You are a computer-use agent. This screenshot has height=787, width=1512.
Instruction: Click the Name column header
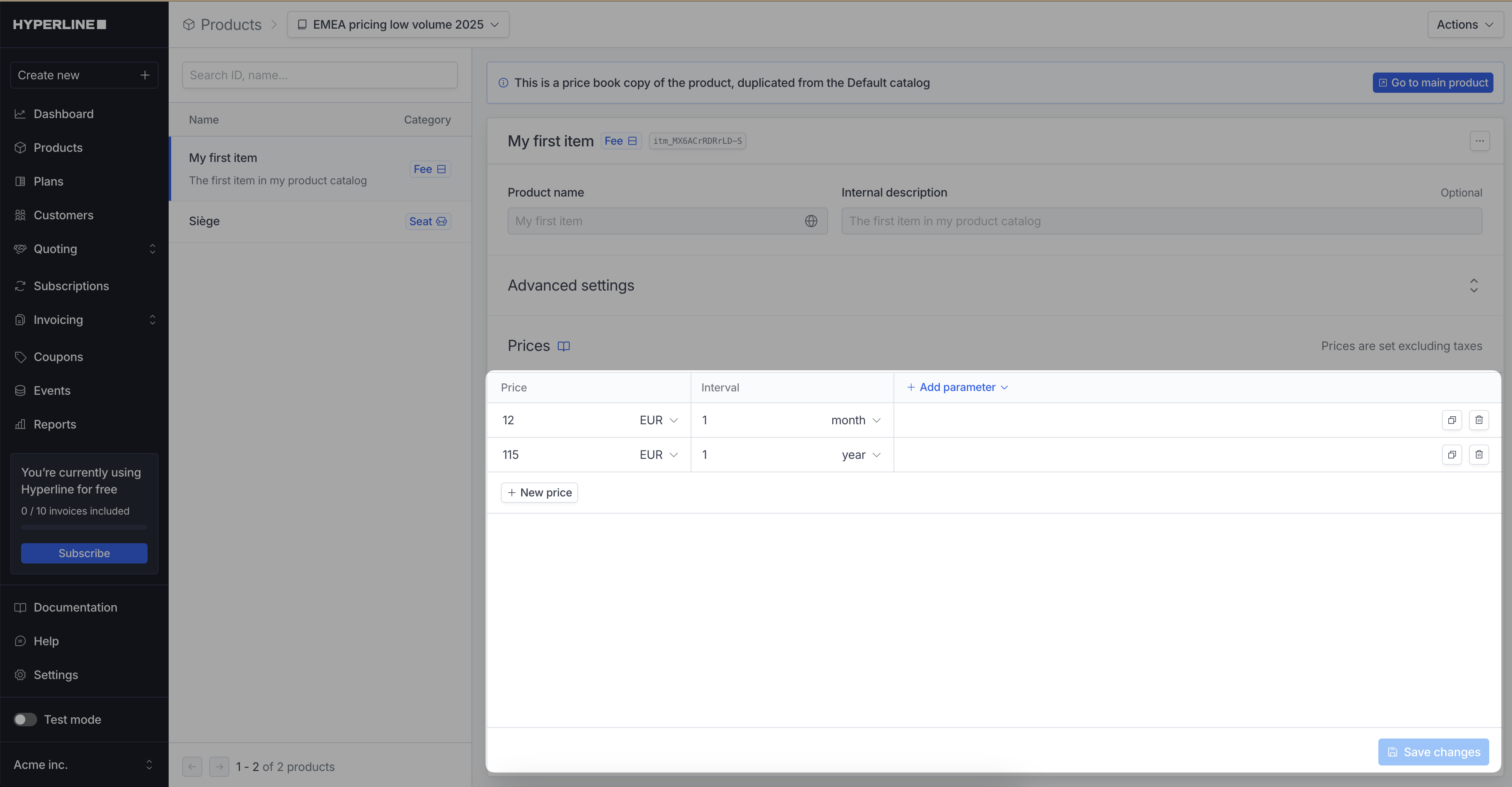204,120
